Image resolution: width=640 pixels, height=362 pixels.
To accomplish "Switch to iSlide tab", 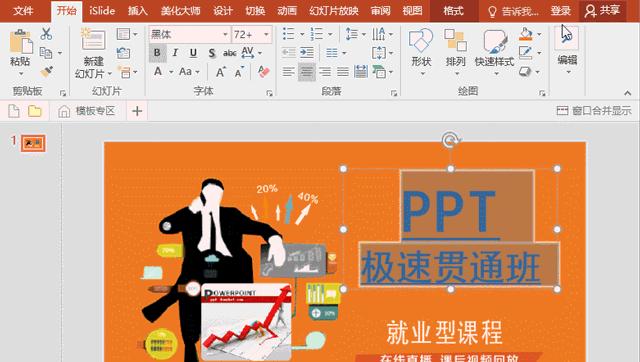I will point(102,11).
